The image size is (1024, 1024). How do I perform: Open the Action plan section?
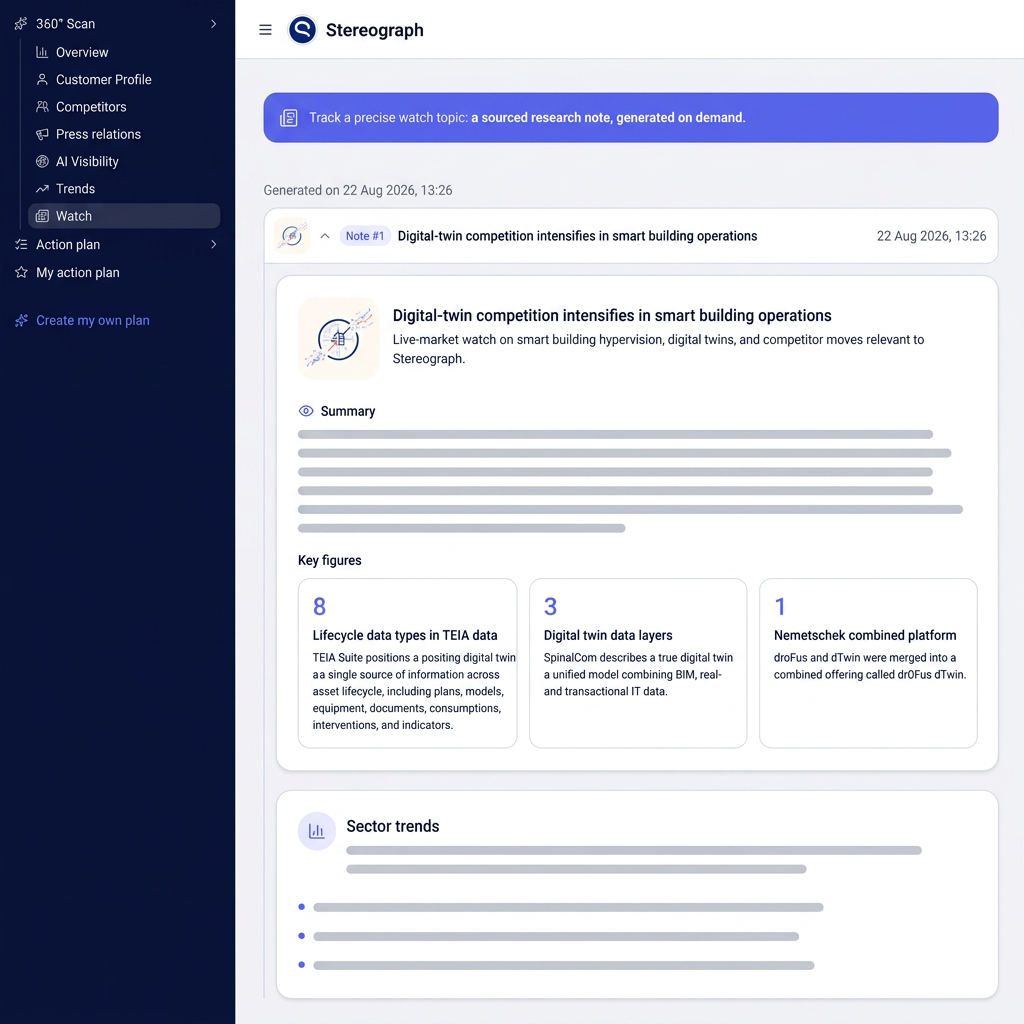coord(68,245)
